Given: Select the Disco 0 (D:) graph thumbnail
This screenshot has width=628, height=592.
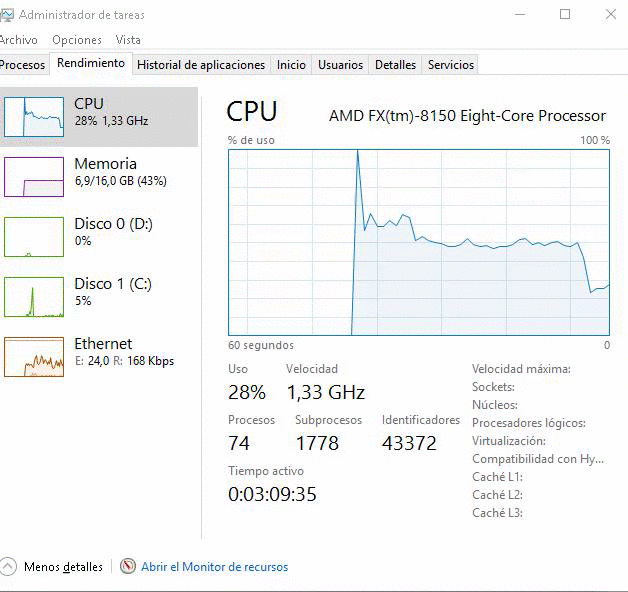Looking at the screenshot, I should (34, 236).
